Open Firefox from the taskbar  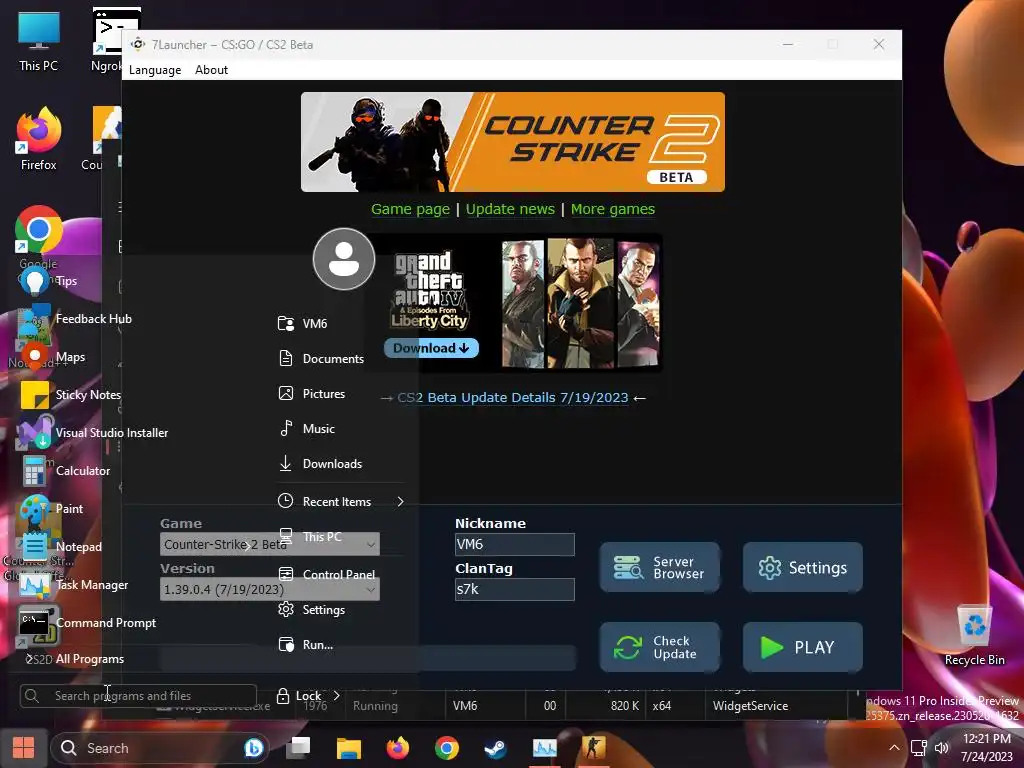click(398, 748)
